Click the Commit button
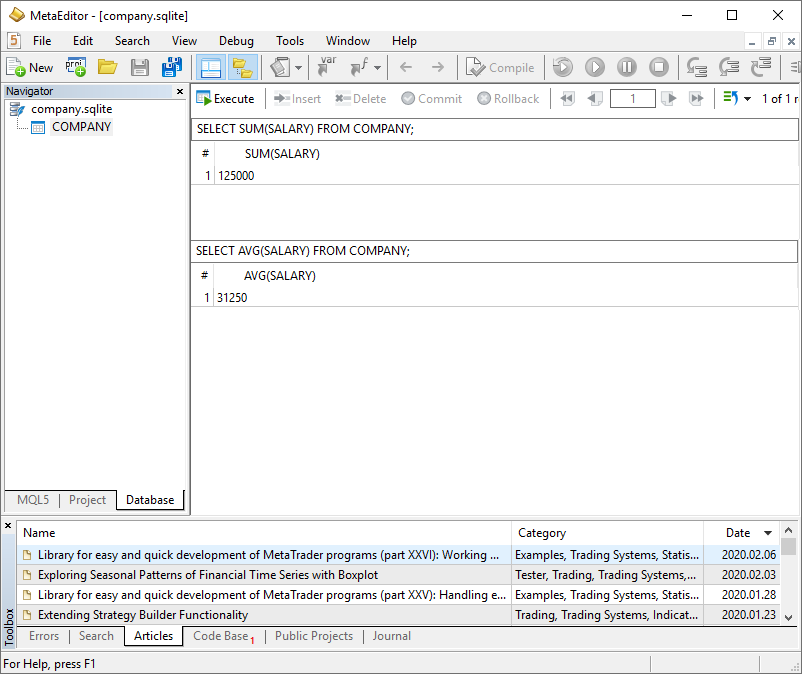This screenshot has width=802, height=674. [x=432, y=99]
